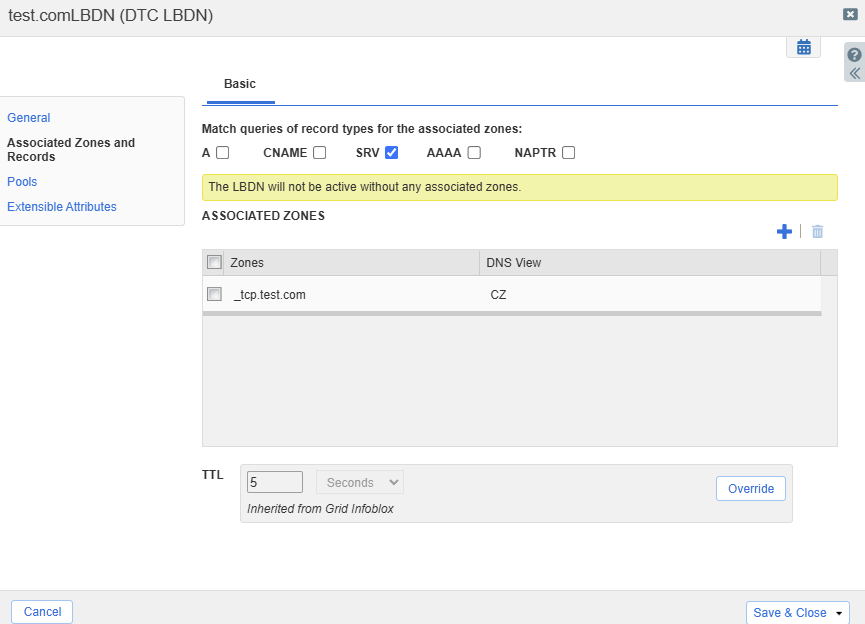This screenshot has width=865, height=624.
Task: Close the test.comLBDN dialog
Action: [850, 14]
